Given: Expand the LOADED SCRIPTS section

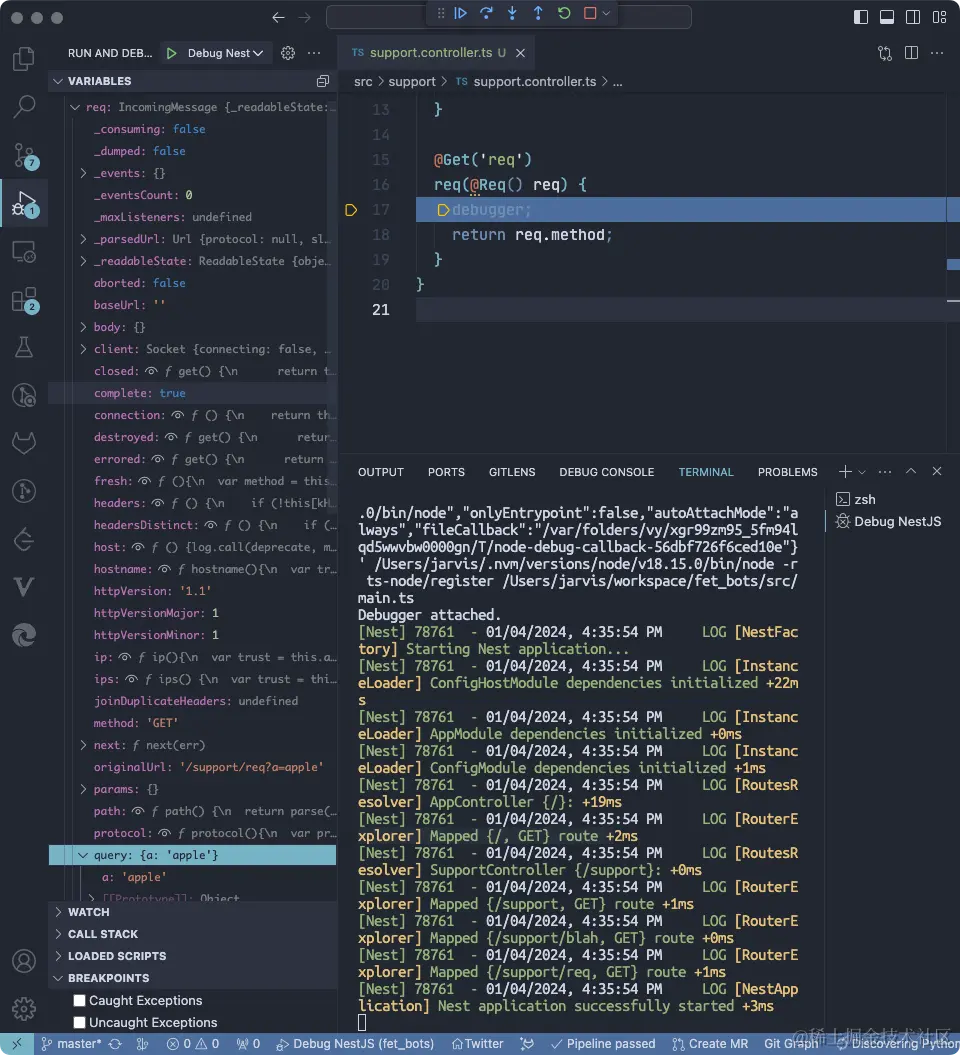Looking at the screenshot, I should [x=193, y=956].
